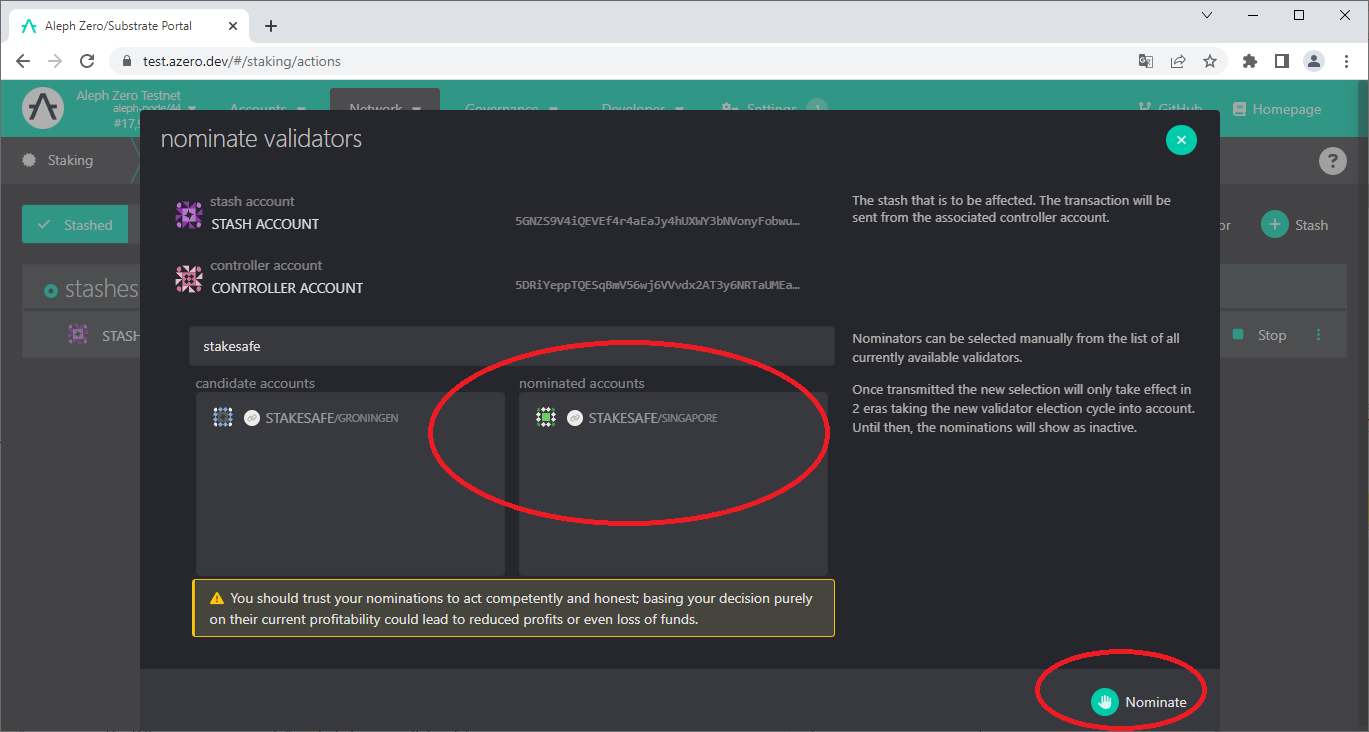Click the Stash add button
The width and height of the screenshot is (1369, 732).
click(x=1295, y=225)
